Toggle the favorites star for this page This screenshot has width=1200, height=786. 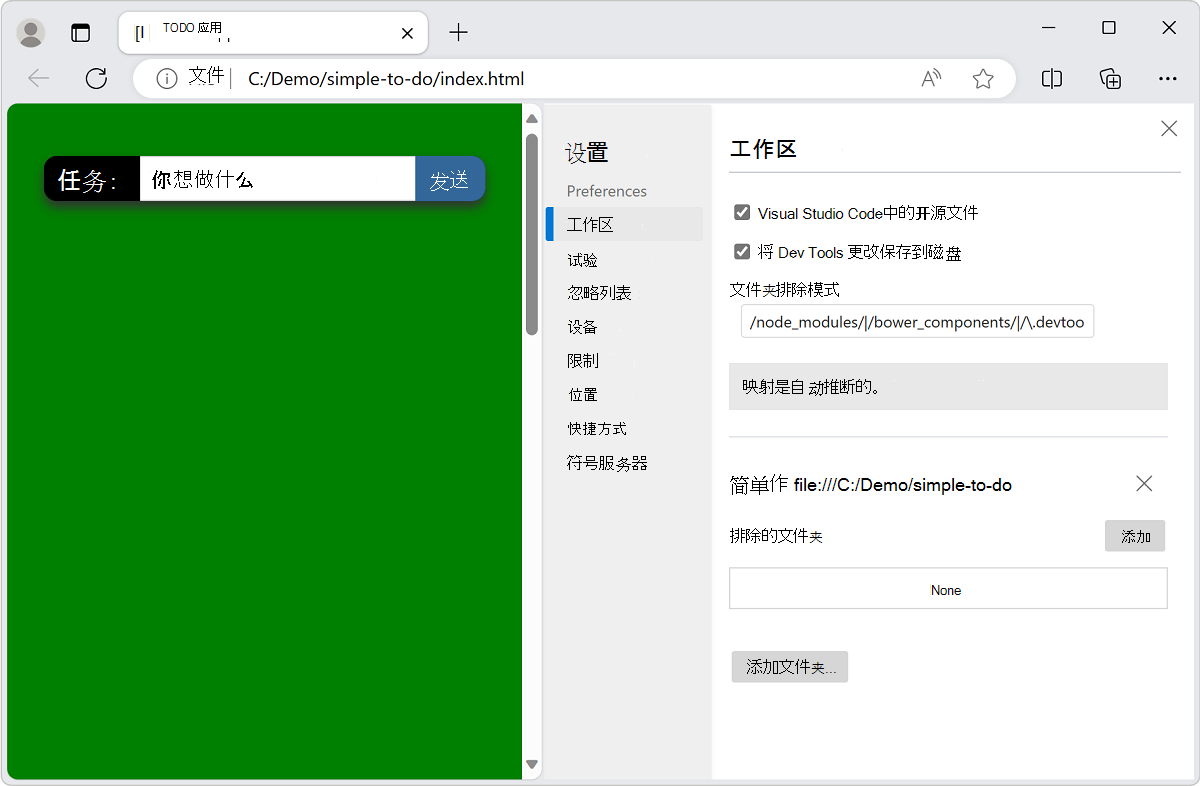(x=983, y=78)
